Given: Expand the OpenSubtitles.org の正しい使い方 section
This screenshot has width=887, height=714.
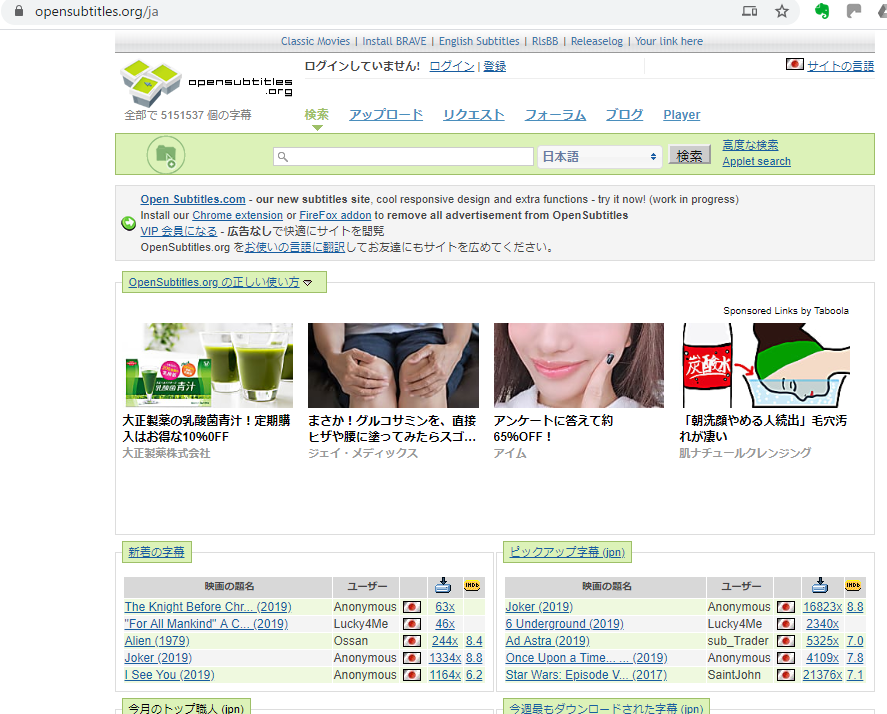Looking at the screenshot, I should [x=220, y=282].
